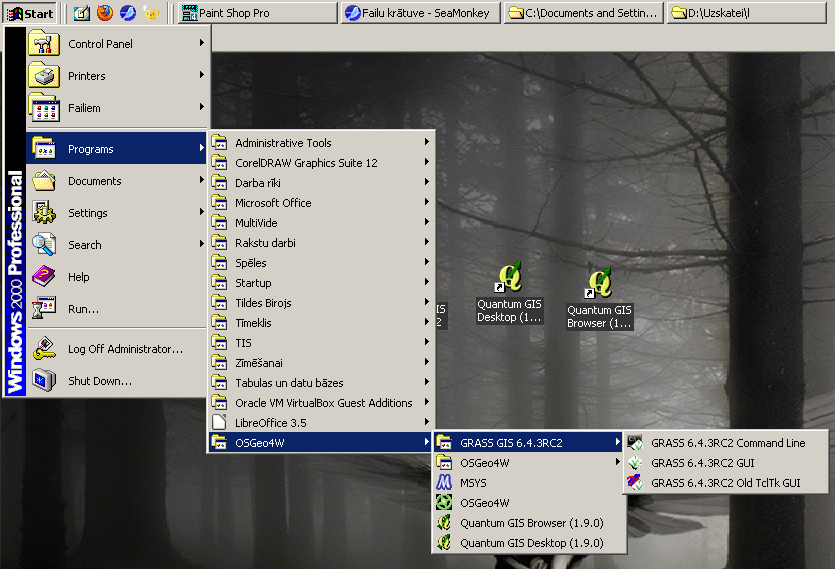Screen dimensions: 835x569
Task: Launch SeaMonkey from the quick launch icon
Action: 128,13
